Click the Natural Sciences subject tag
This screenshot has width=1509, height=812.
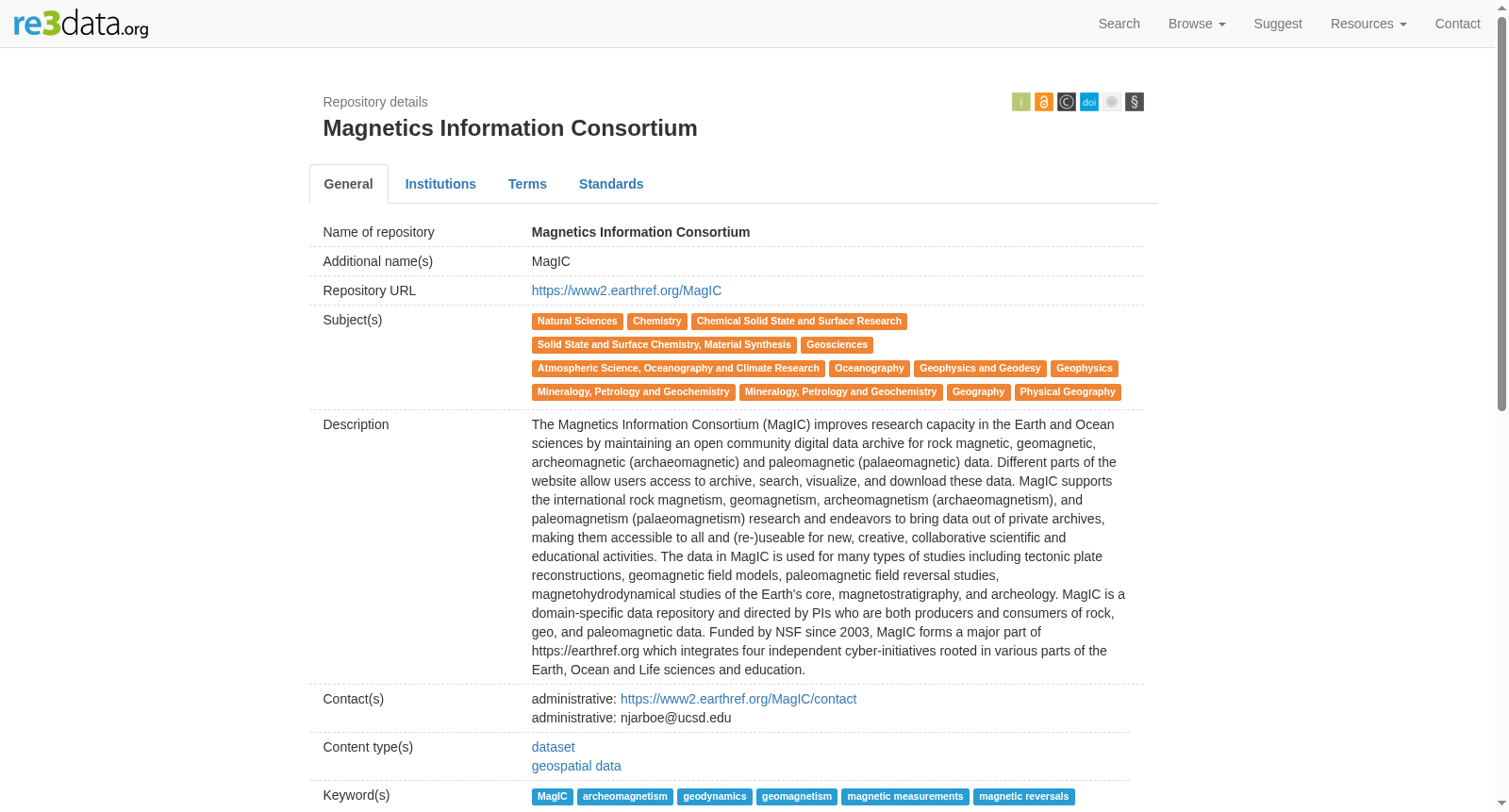[577, 322]
